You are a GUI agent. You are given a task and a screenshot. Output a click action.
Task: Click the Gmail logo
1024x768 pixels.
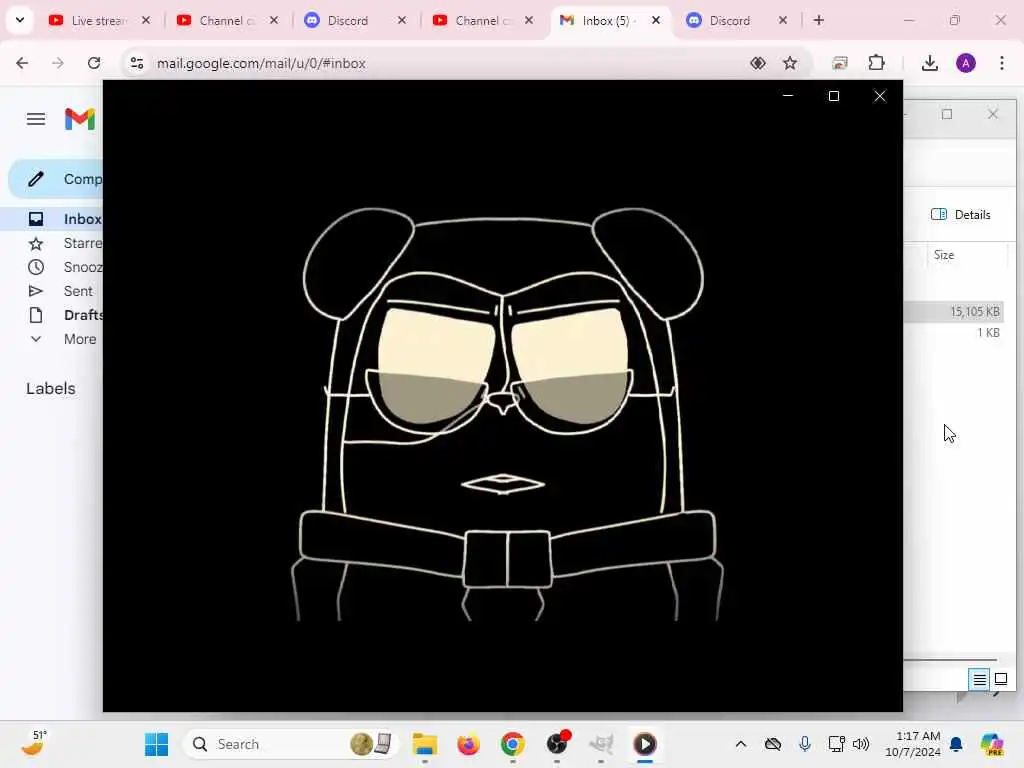click(80, 120)
